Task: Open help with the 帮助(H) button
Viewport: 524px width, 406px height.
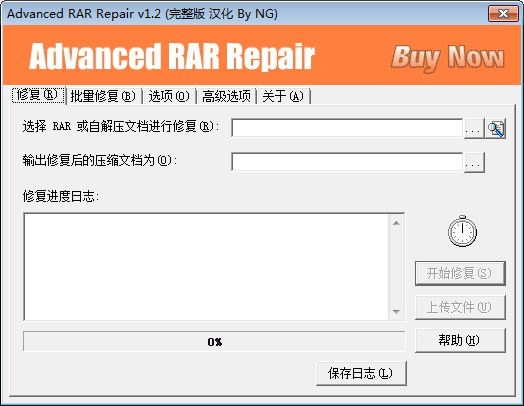Action: pyautogui.click(x=460, y=340)
